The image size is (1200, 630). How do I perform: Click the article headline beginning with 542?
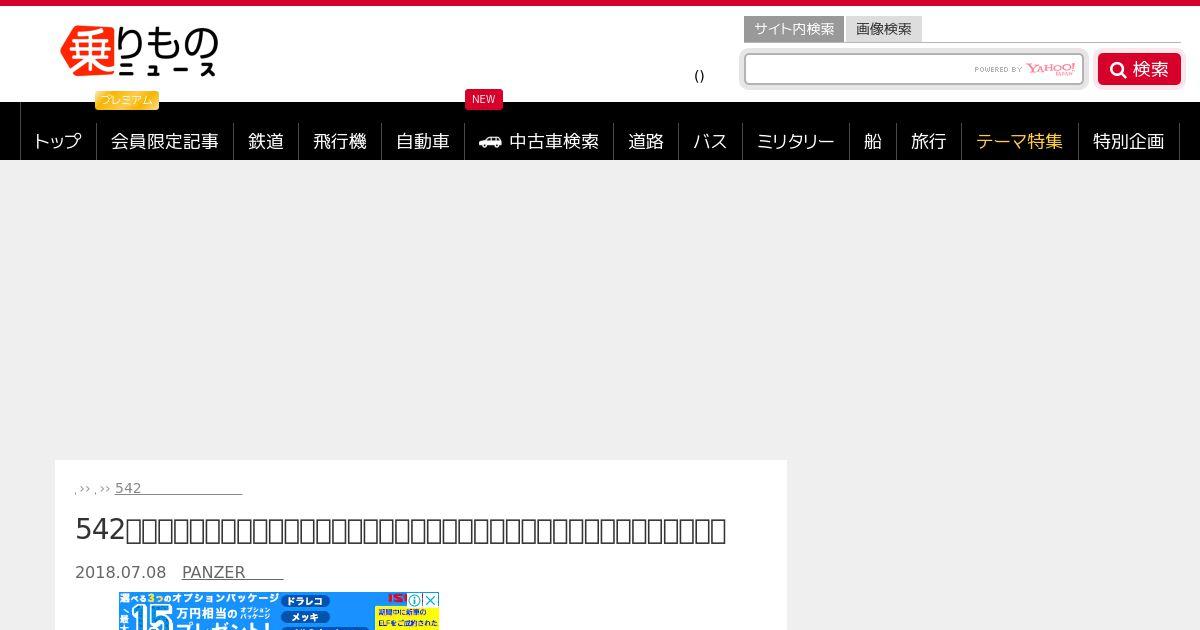tap(400, 529)
